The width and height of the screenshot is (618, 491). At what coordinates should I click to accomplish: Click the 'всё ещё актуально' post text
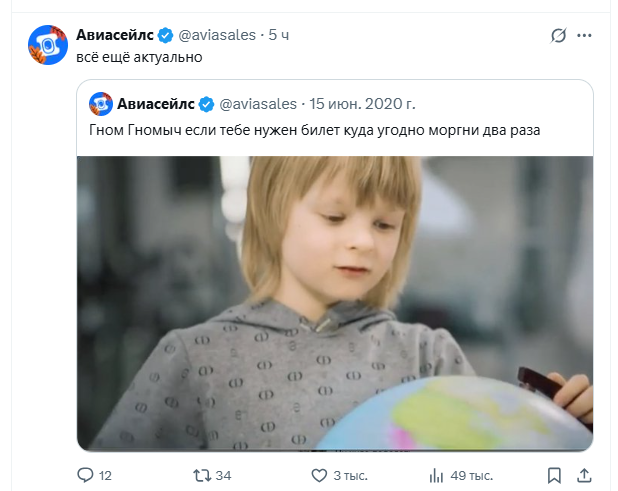[x=139, y=58]
